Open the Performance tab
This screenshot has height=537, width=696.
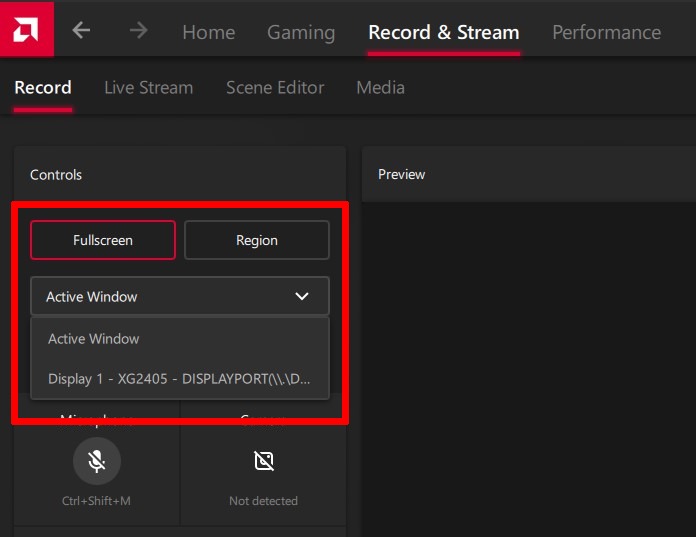click(606, 32)
